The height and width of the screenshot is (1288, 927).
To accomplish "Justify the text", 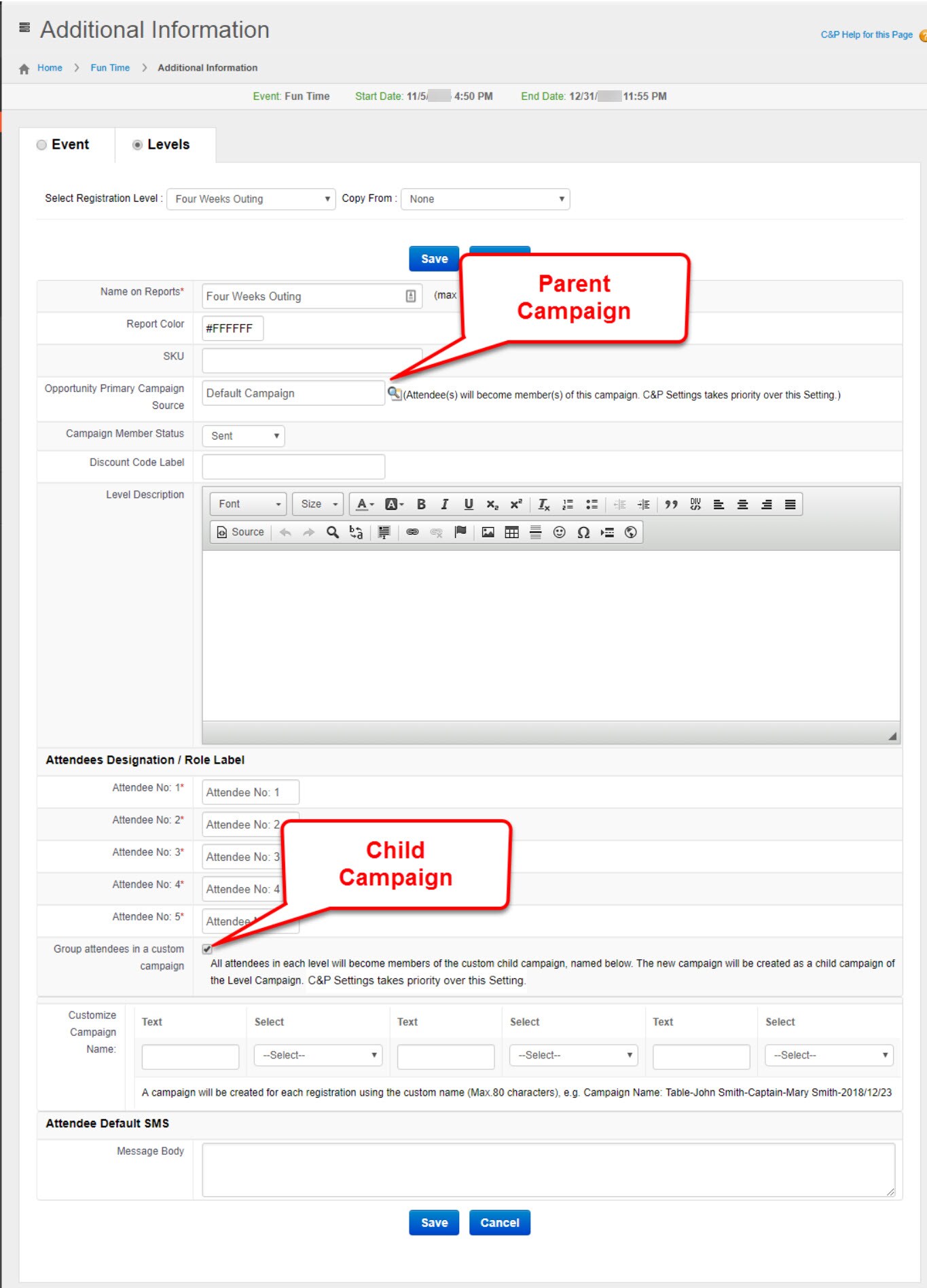I will (790, 504).
